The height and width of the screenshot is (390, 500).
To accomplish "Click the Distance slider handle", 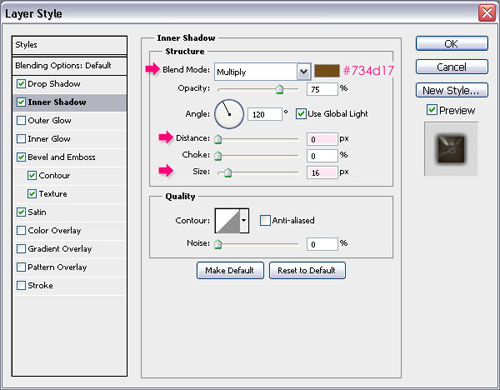I will [218, 139].
